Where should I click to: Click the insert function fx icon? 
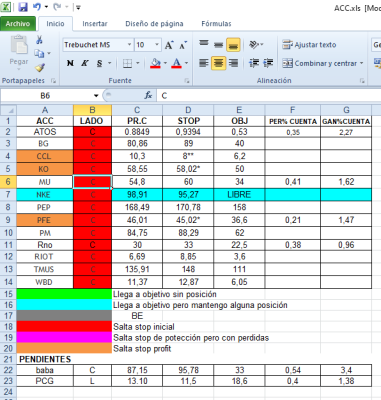click(148, 96)
